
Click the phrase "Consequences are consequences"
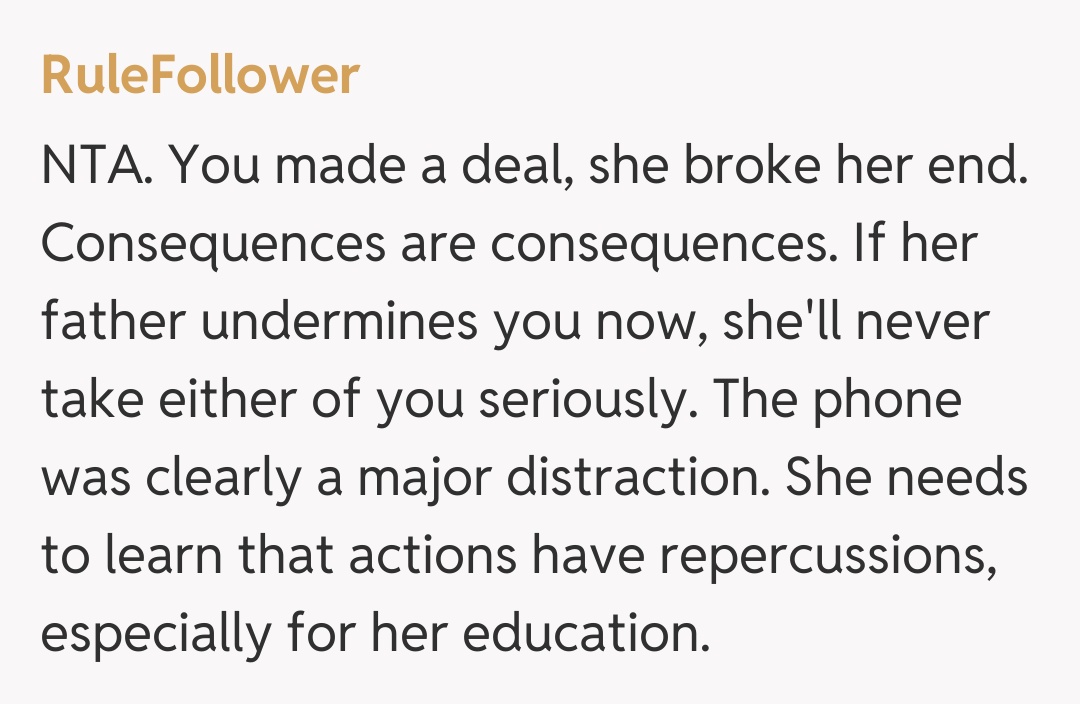tap(436, 246)
